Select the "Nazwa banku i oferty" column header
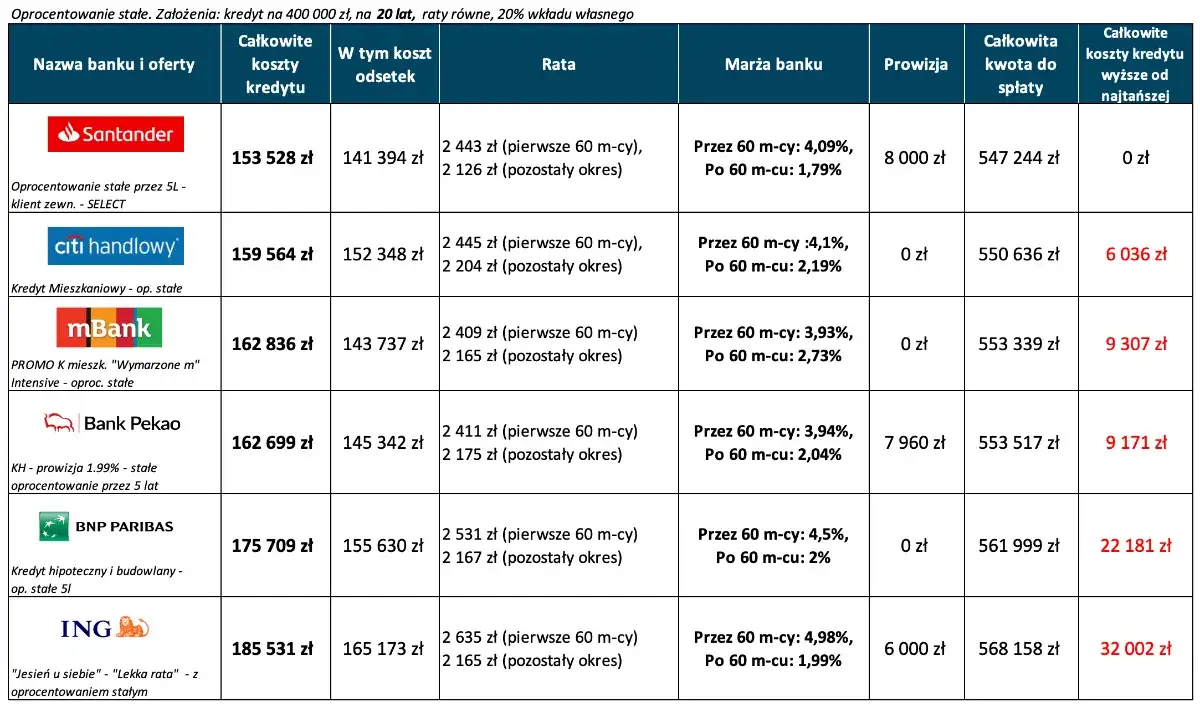The image size is (1200, 707). tap(114, 64)
